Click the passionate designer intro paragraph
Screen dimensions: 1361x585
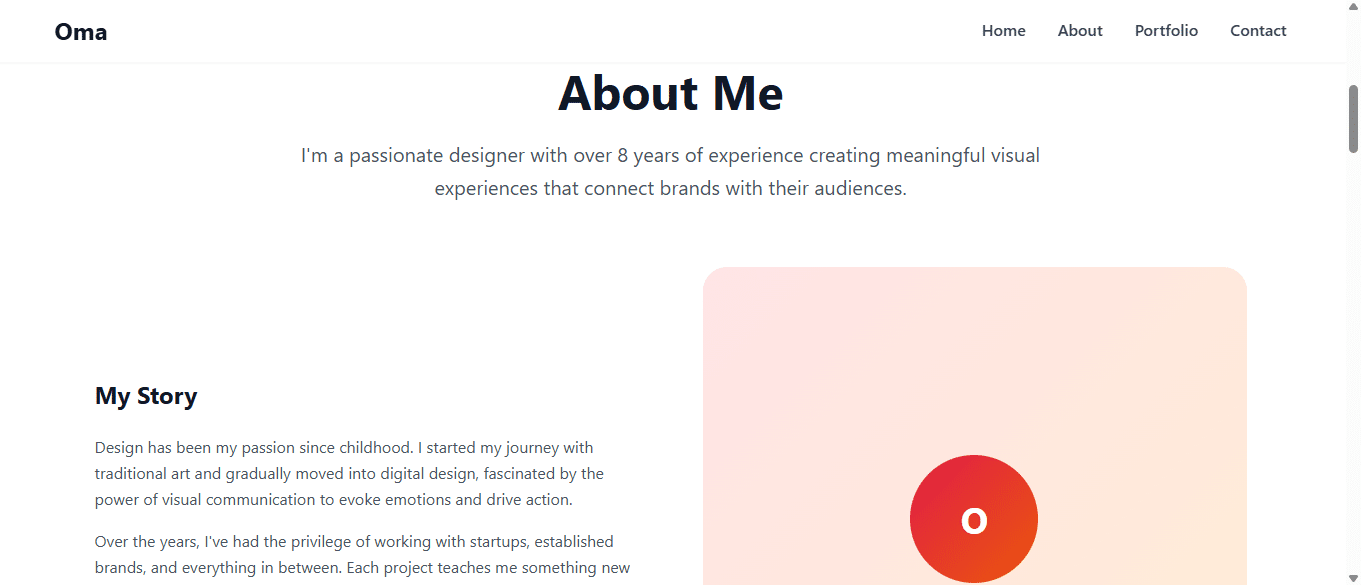pos(671,172)
